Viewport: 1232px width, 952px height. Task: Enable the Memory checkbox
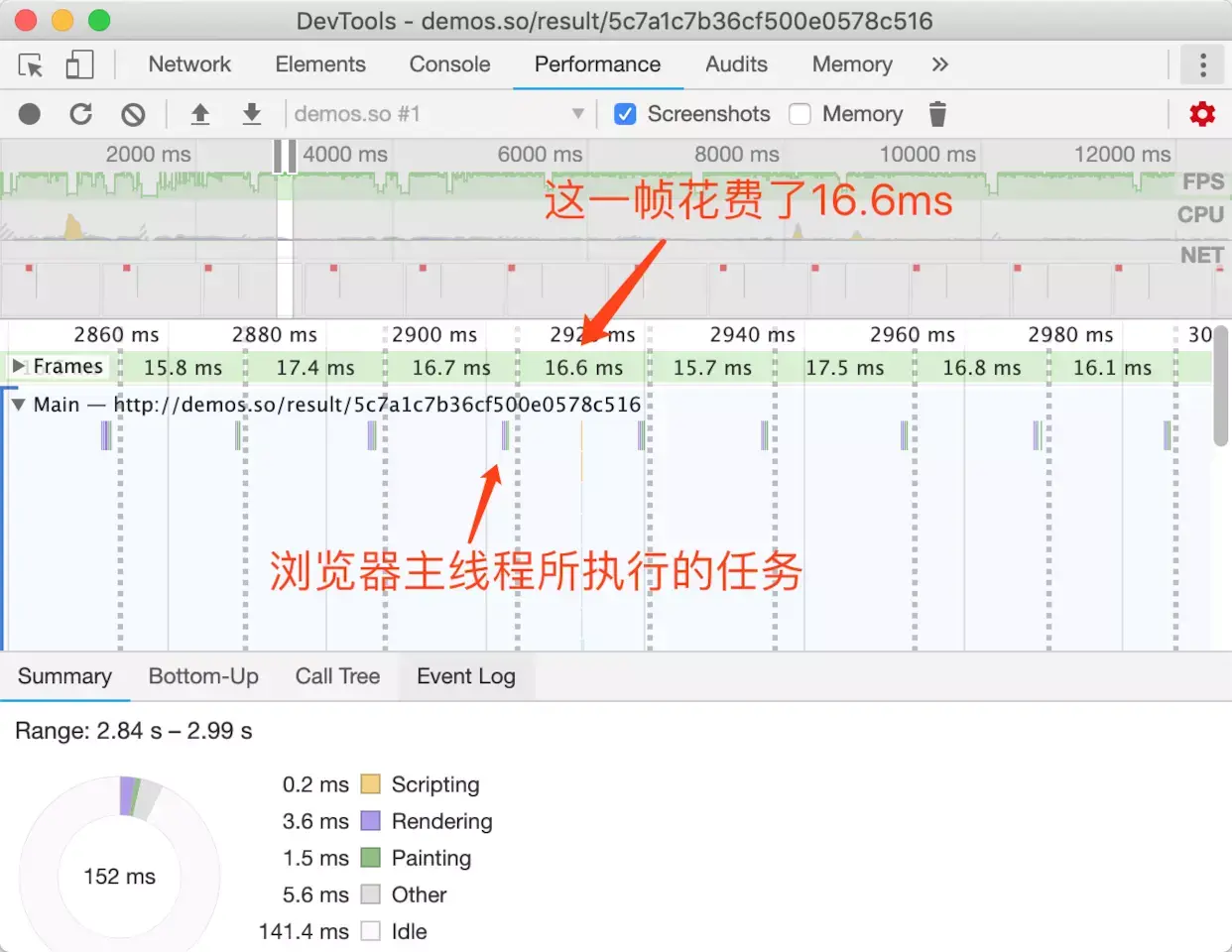800,114
